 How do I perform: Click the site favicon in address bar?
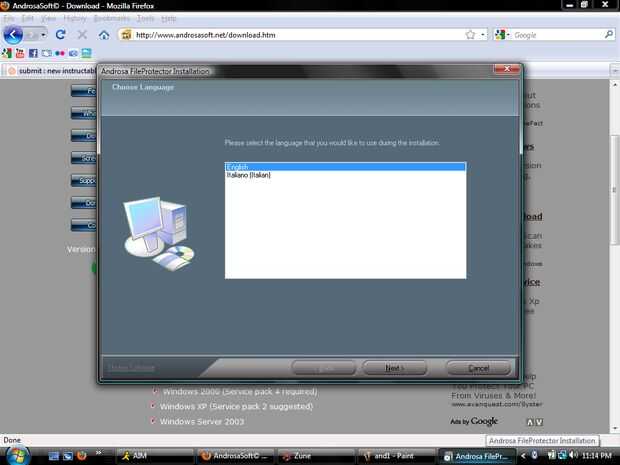pyautogui.click(x=126, y=35)
